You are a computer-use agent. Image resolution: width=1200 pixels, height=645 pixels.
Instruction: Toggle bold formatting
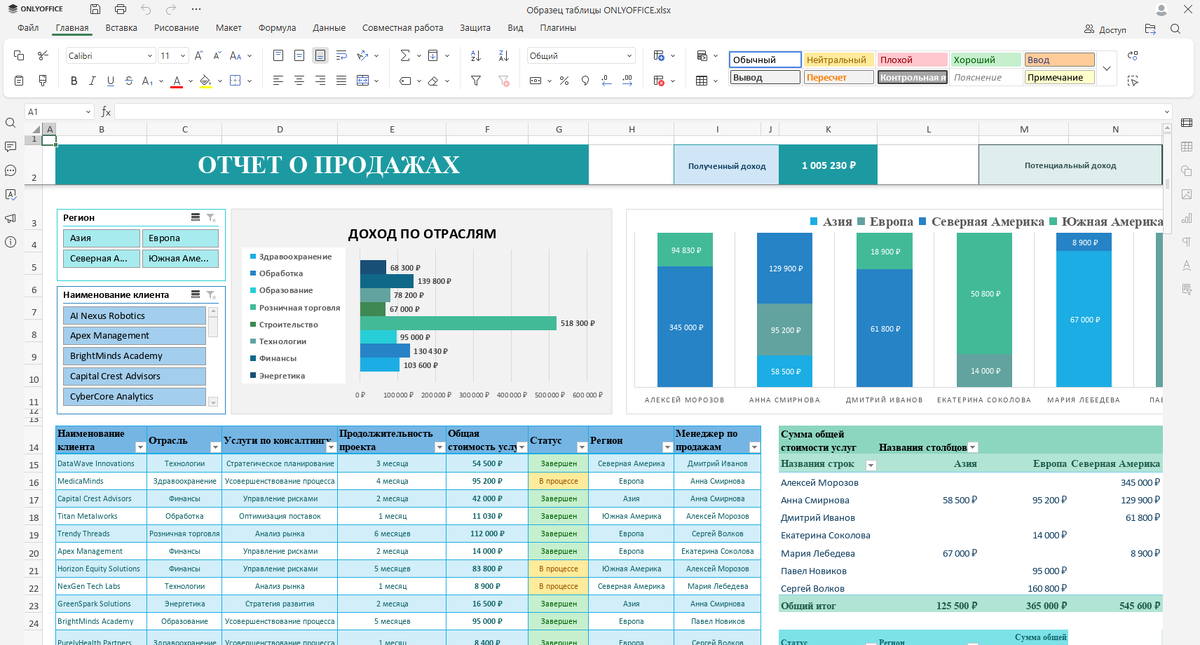click(74, 80)
